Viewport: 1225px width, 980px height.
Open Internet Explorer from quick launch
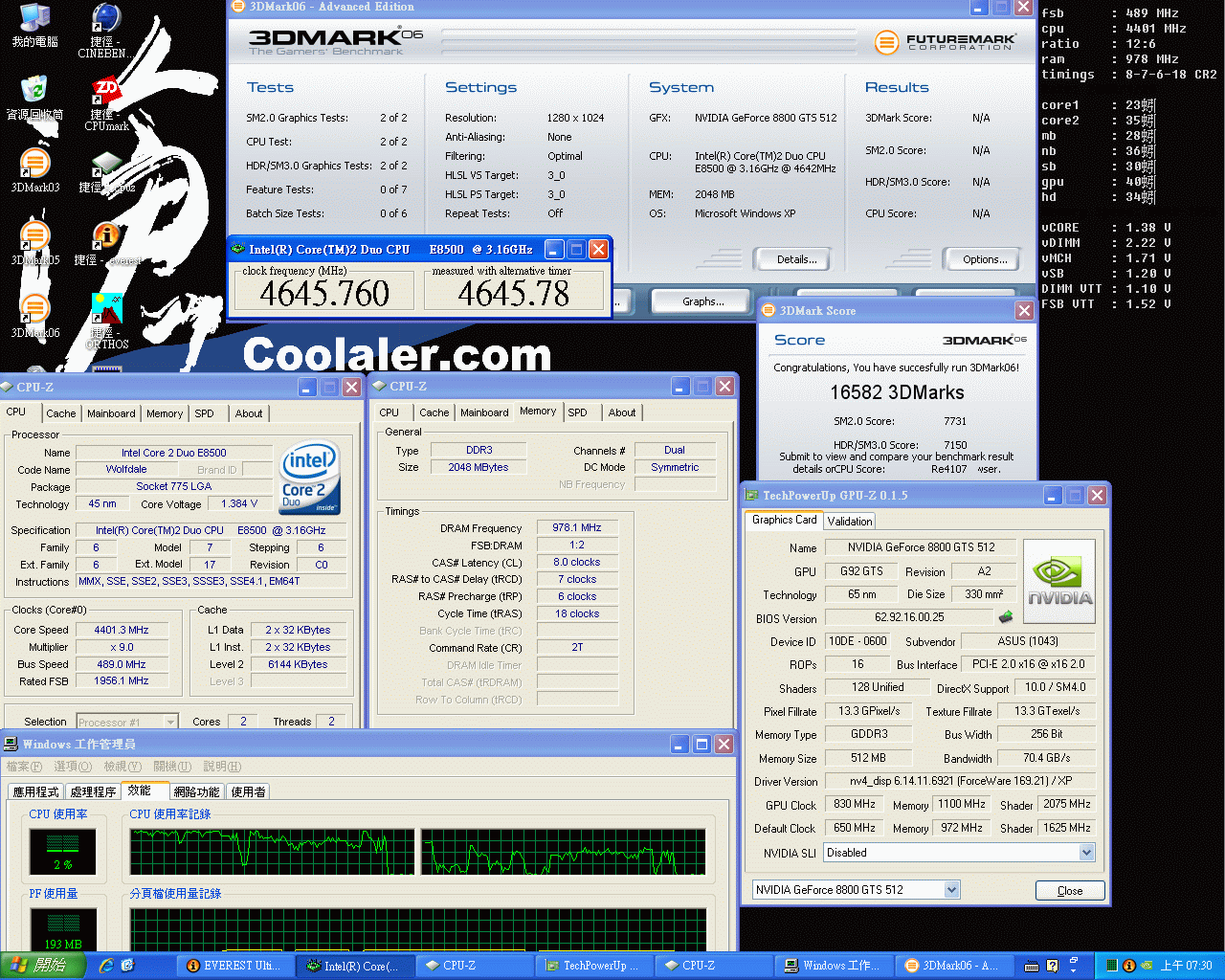pyautogui.click(x=106, y=966)
